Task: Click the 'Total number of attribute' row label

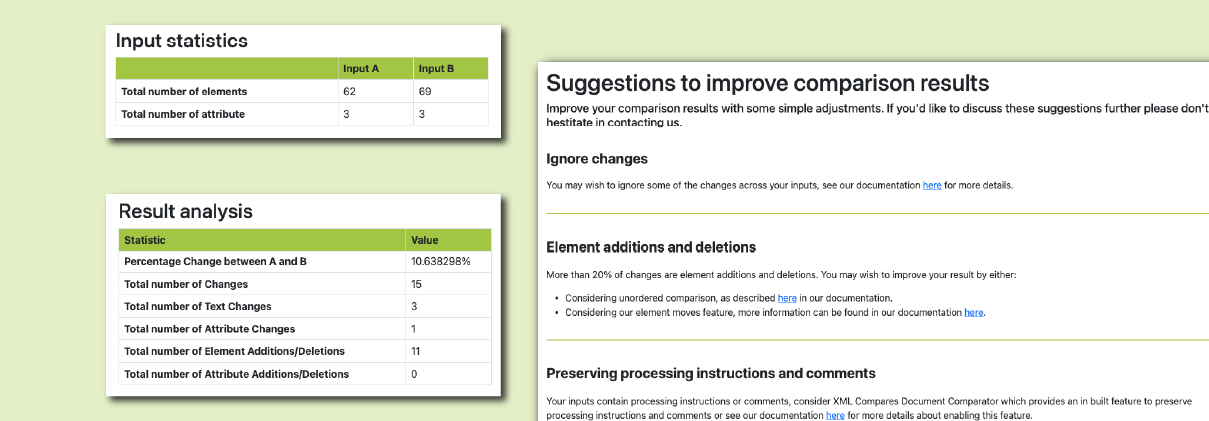Action: (183, 114)
